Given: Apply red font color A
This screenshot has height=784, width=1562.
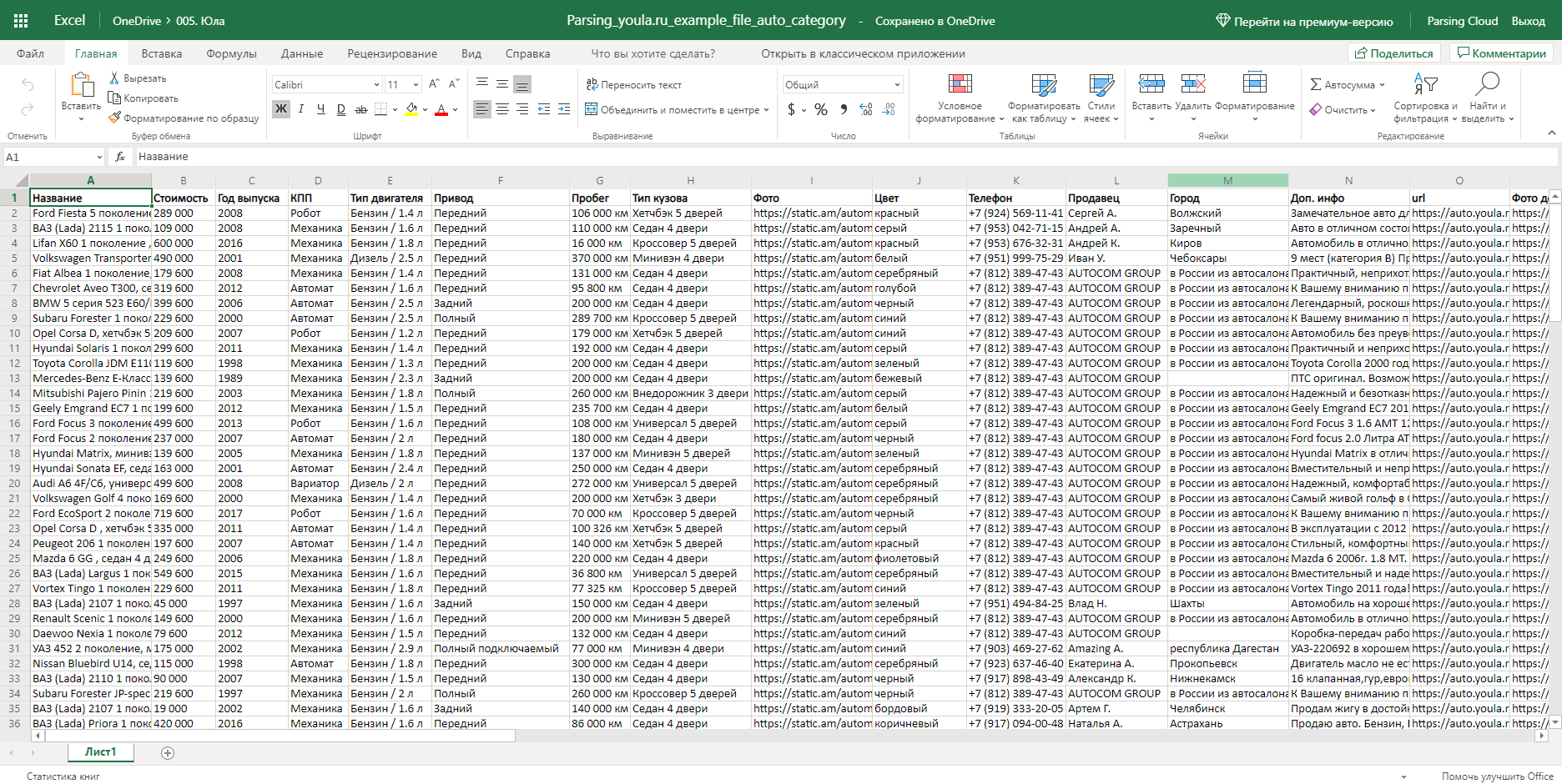Looking at the screenshot, I should [x=442, y=109].
